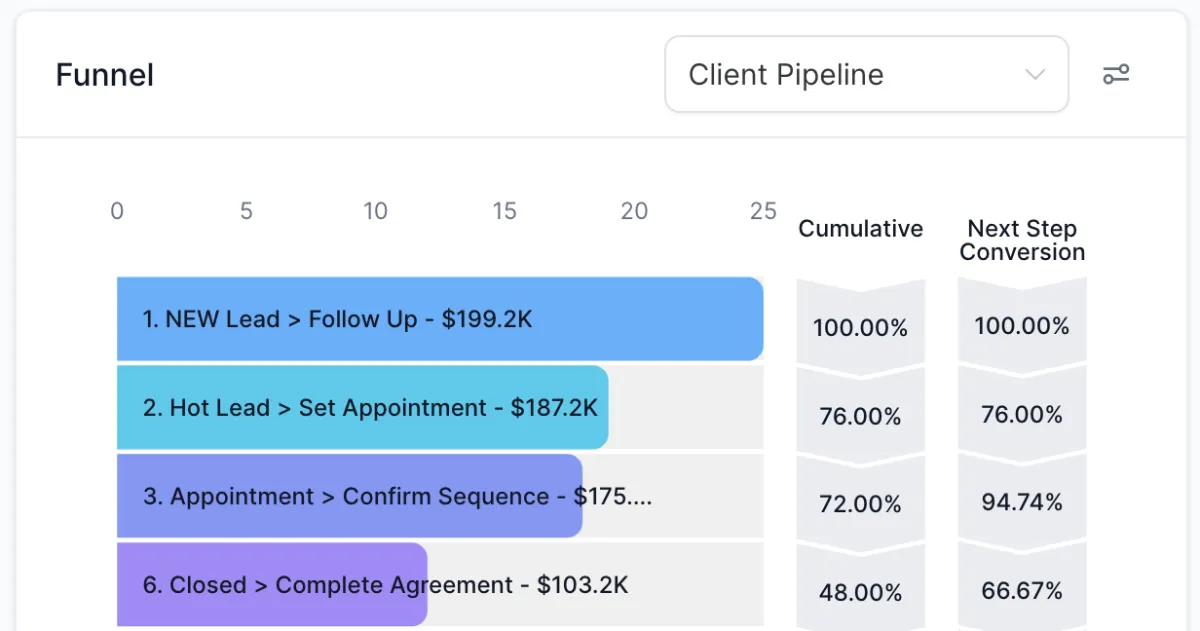1200x631 pixels.
Task: Click the Cumulative column header
Action: (860, 229)
